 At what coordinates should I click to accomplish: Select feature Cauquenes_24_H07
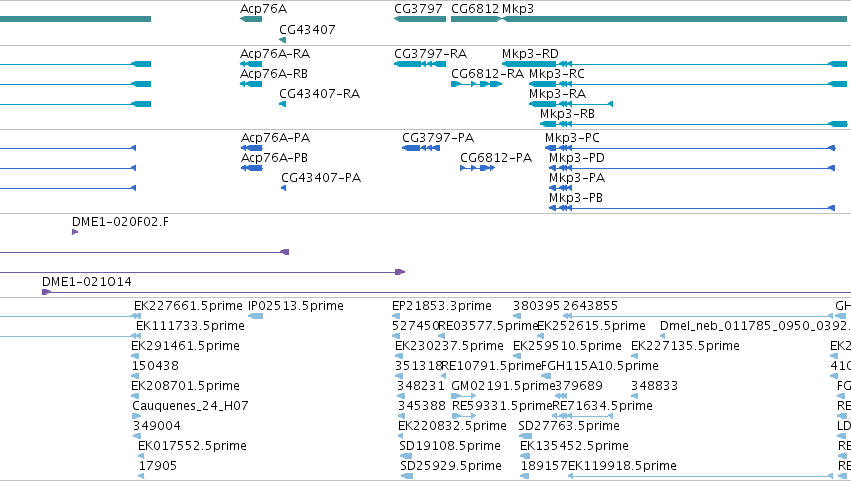click(x=136, y=416)
